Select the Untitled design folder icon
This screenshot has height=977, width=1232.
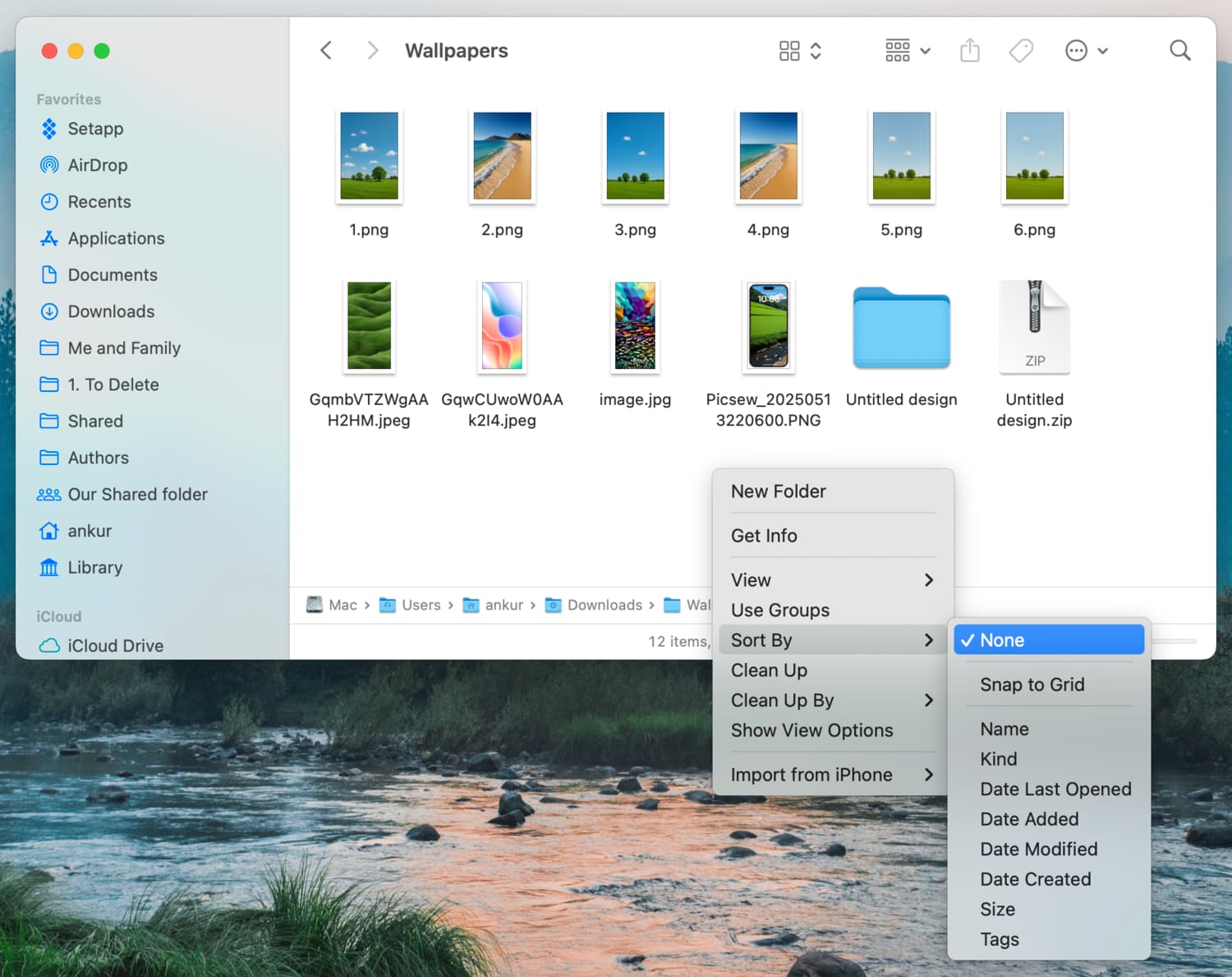point(901,327)
